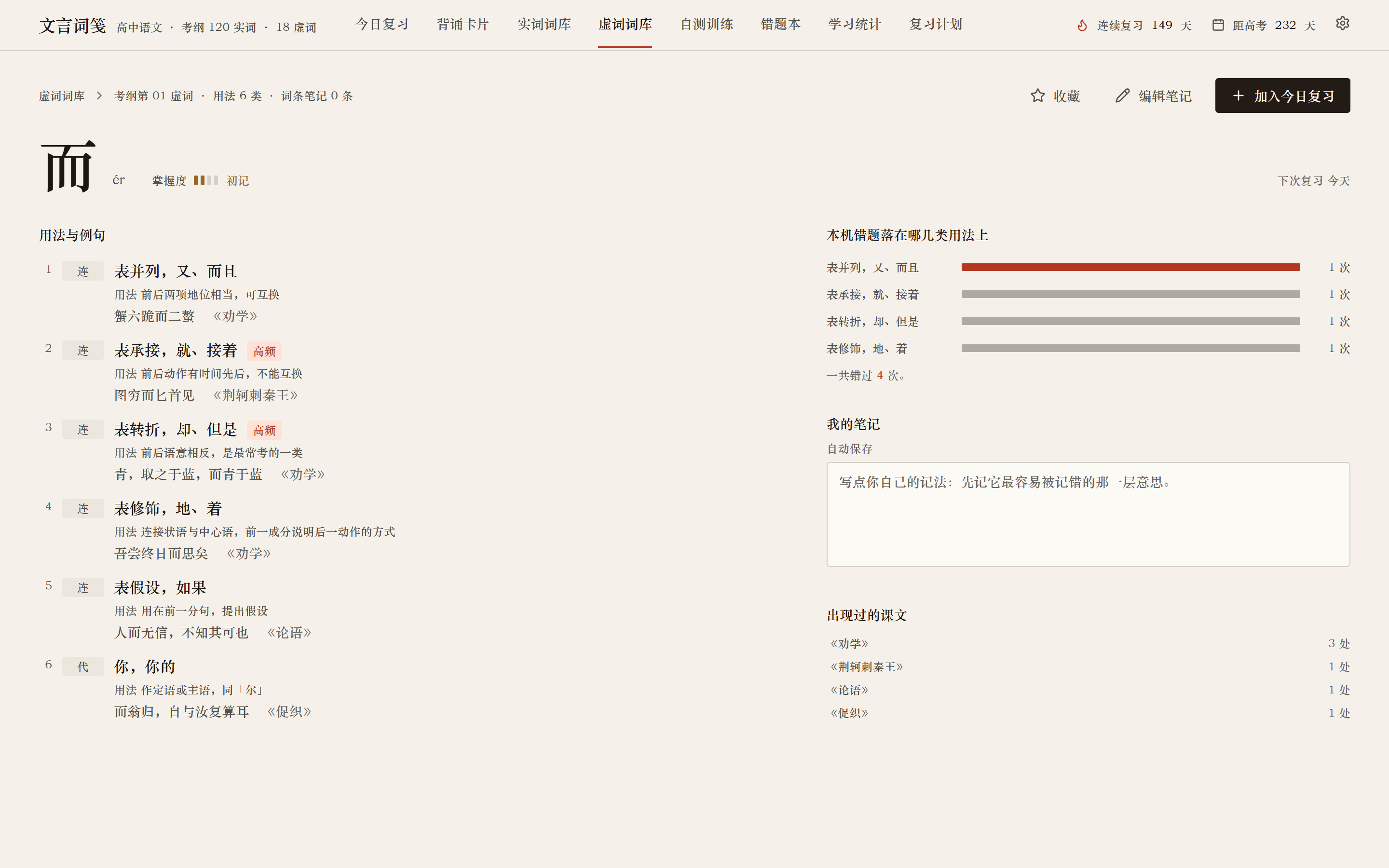Click the calendar countdown icon
The image size is (1389, 868).
pyautogui.click(x=1218, y=25)
